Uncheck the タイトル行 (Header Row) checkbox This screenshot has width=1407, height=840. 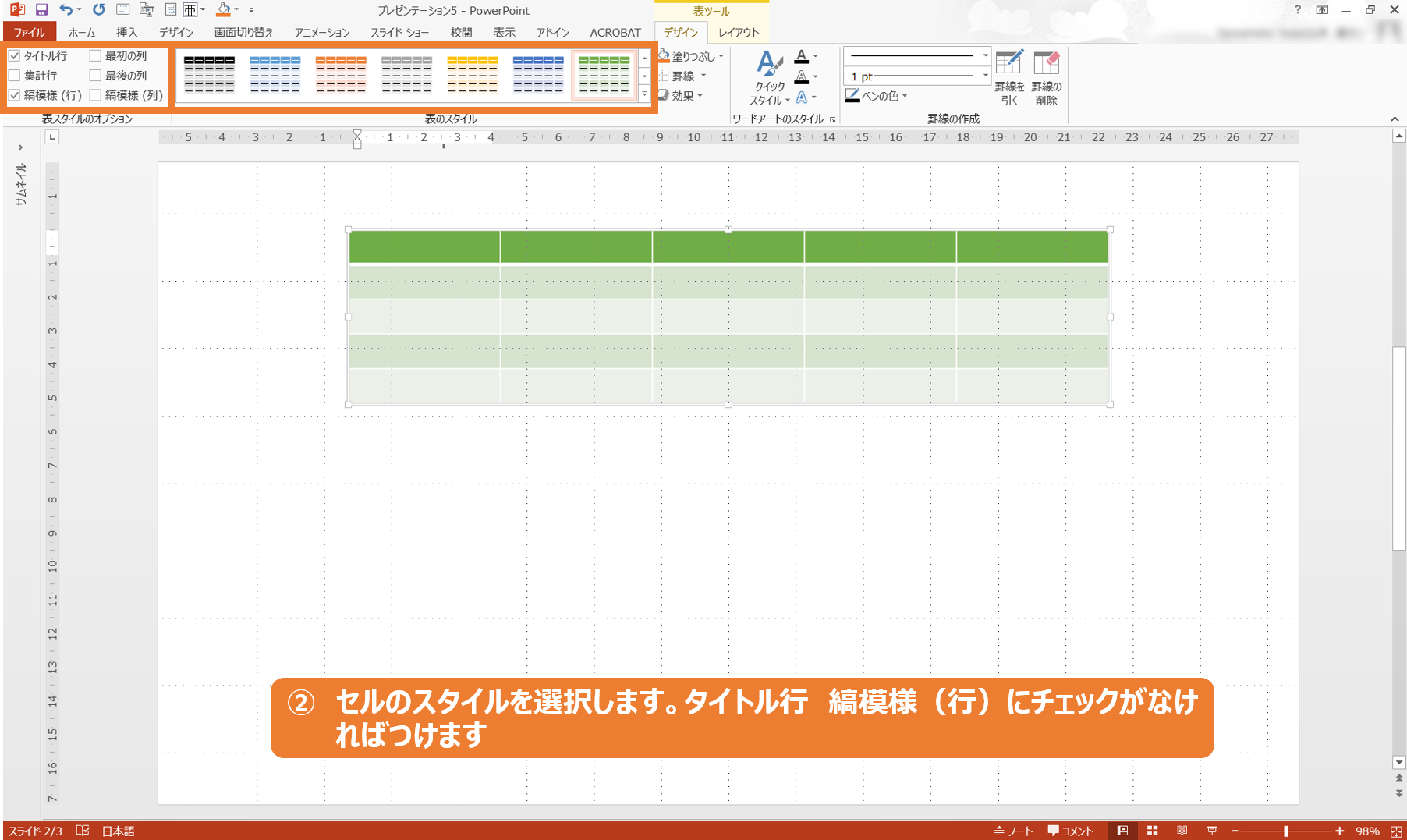pos(14,56)
